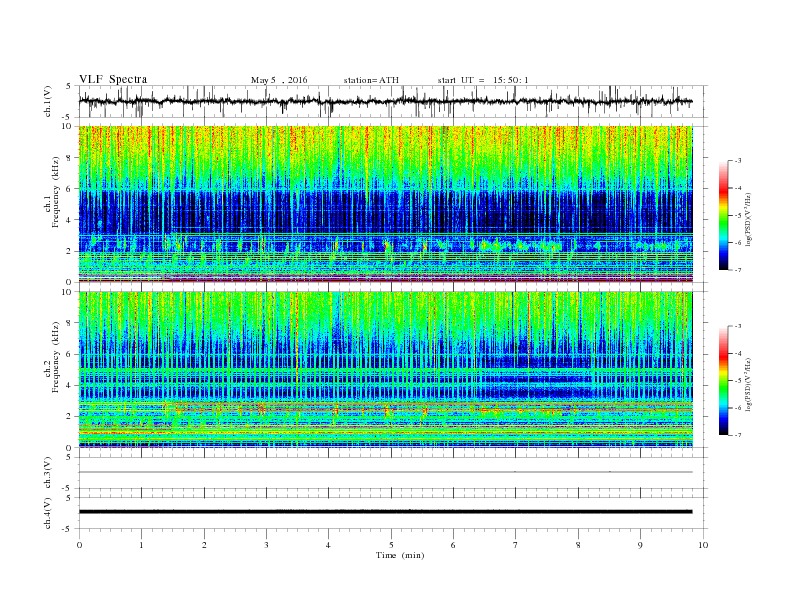This screenshot has width=792, height=612.
Task: Click the "10" kHz tick of ch.2 spectrogram
Action: (68, 292)
